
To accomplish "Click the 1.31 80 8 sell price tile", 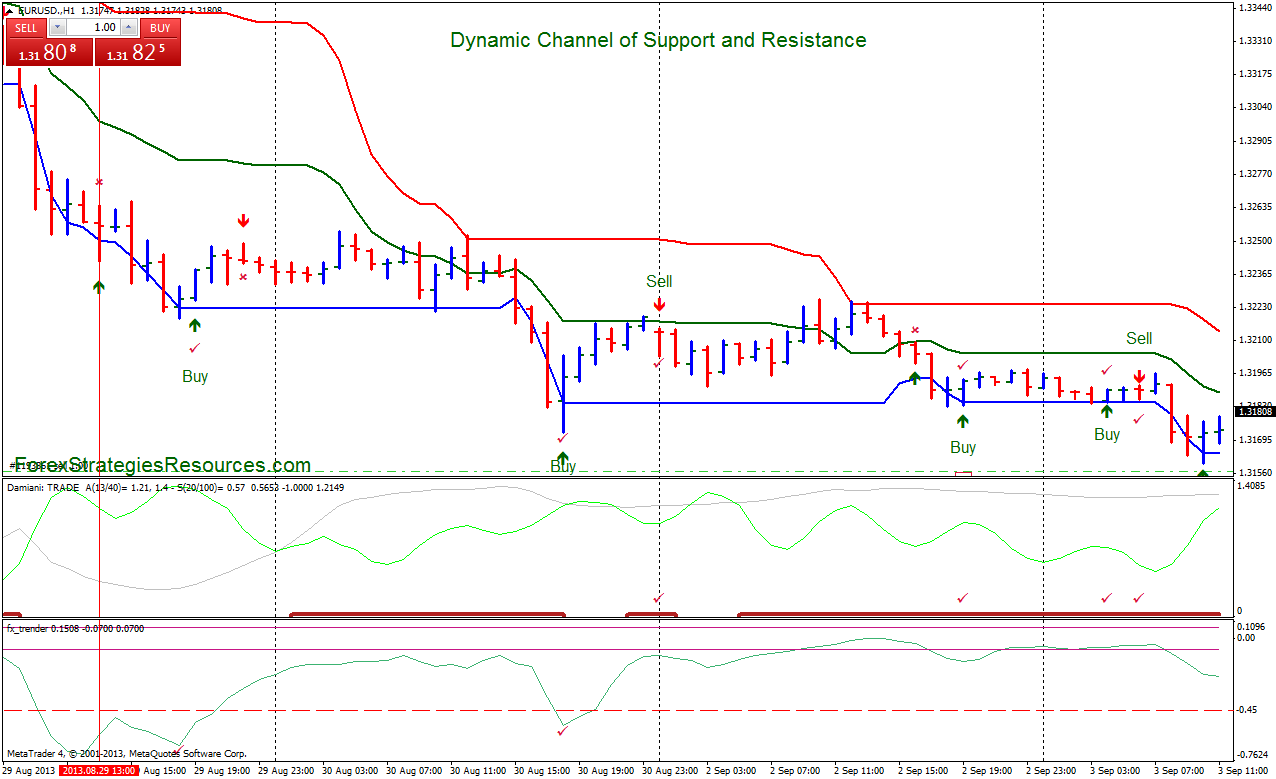I will (x=50, y=53).
